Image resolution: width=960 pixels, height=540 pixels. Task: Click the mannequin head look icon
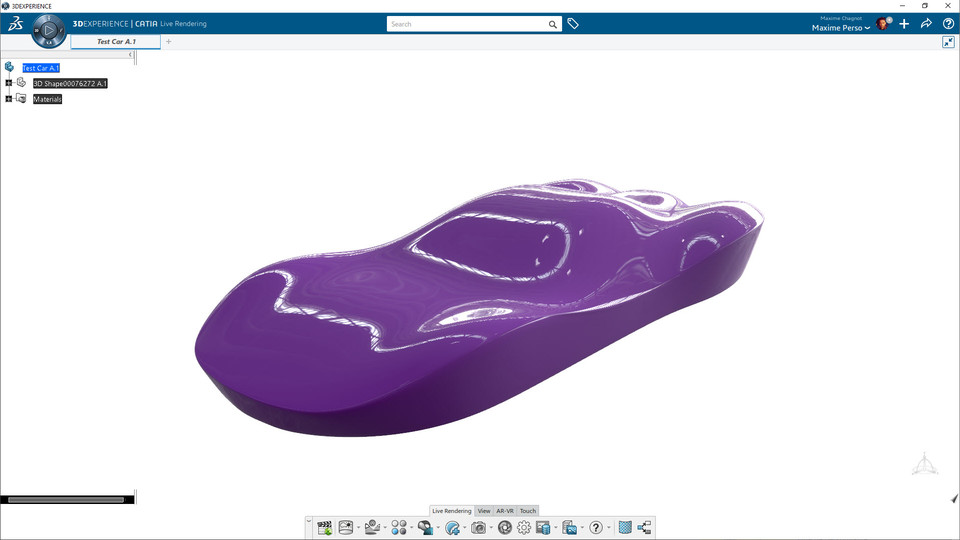point(425,527)
